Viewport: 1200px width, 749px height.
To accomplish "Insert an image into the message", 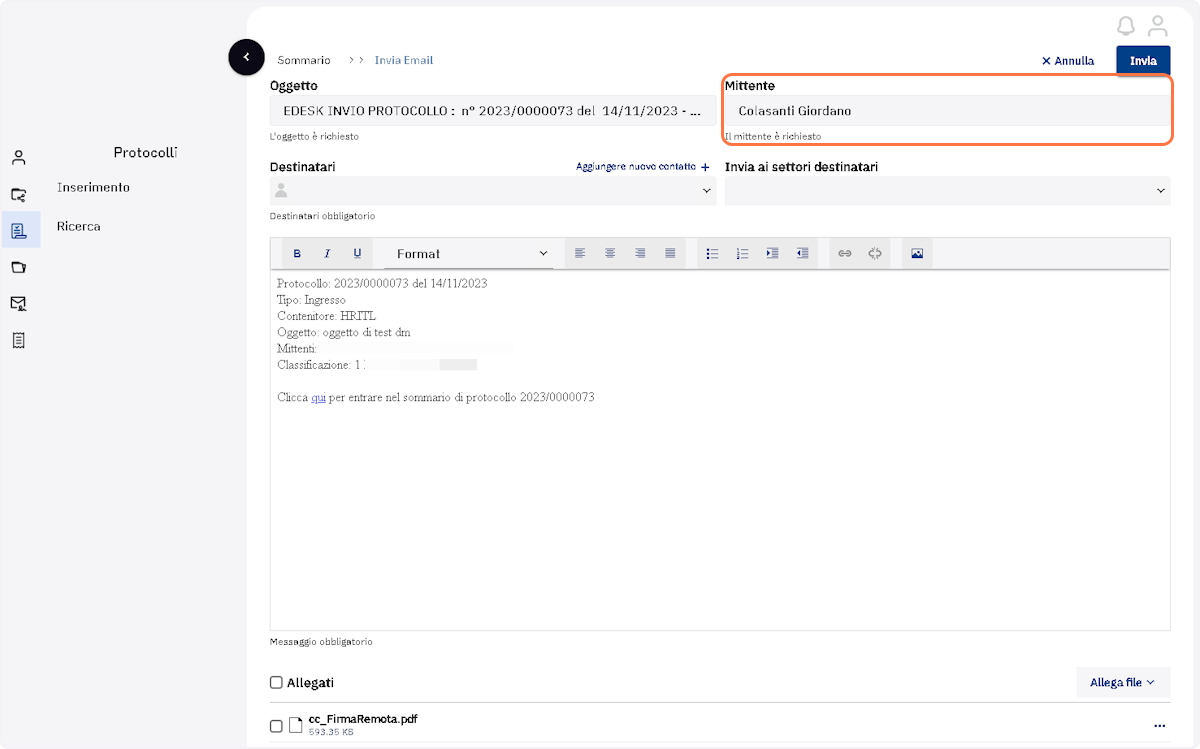I will pos(917,254).
